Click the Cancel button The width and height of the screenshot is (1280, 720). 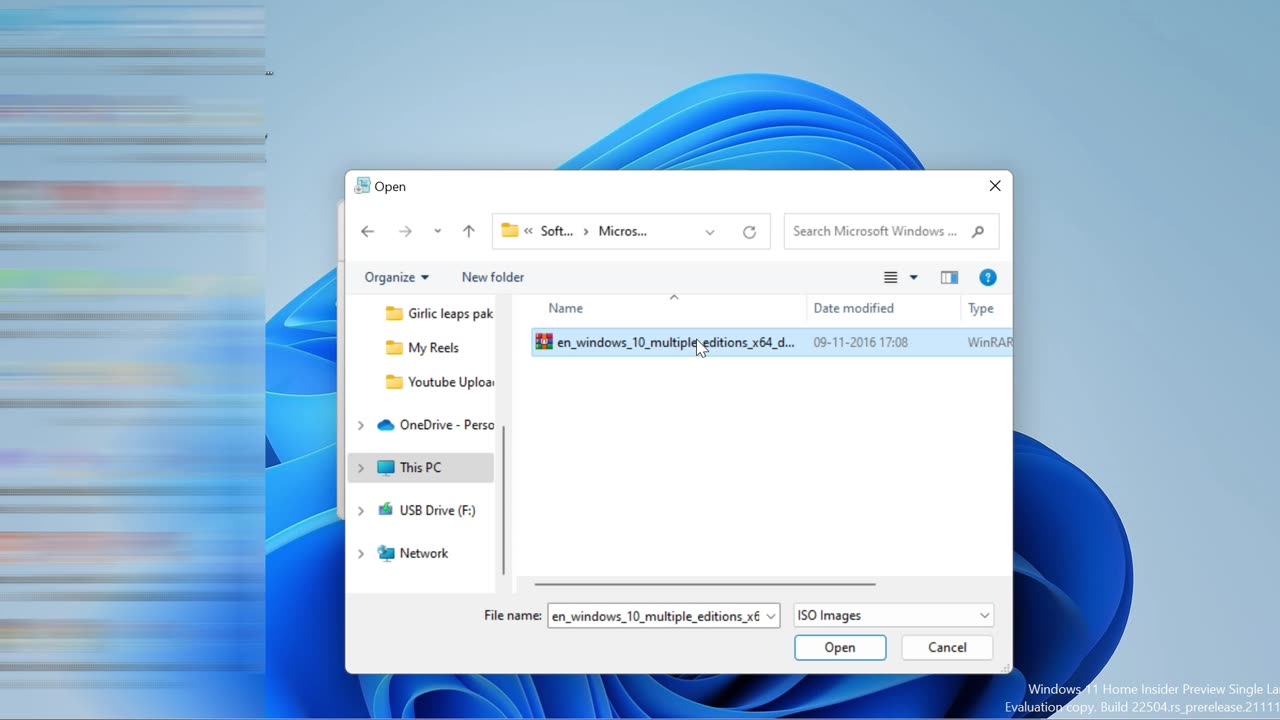coord(947,648)
